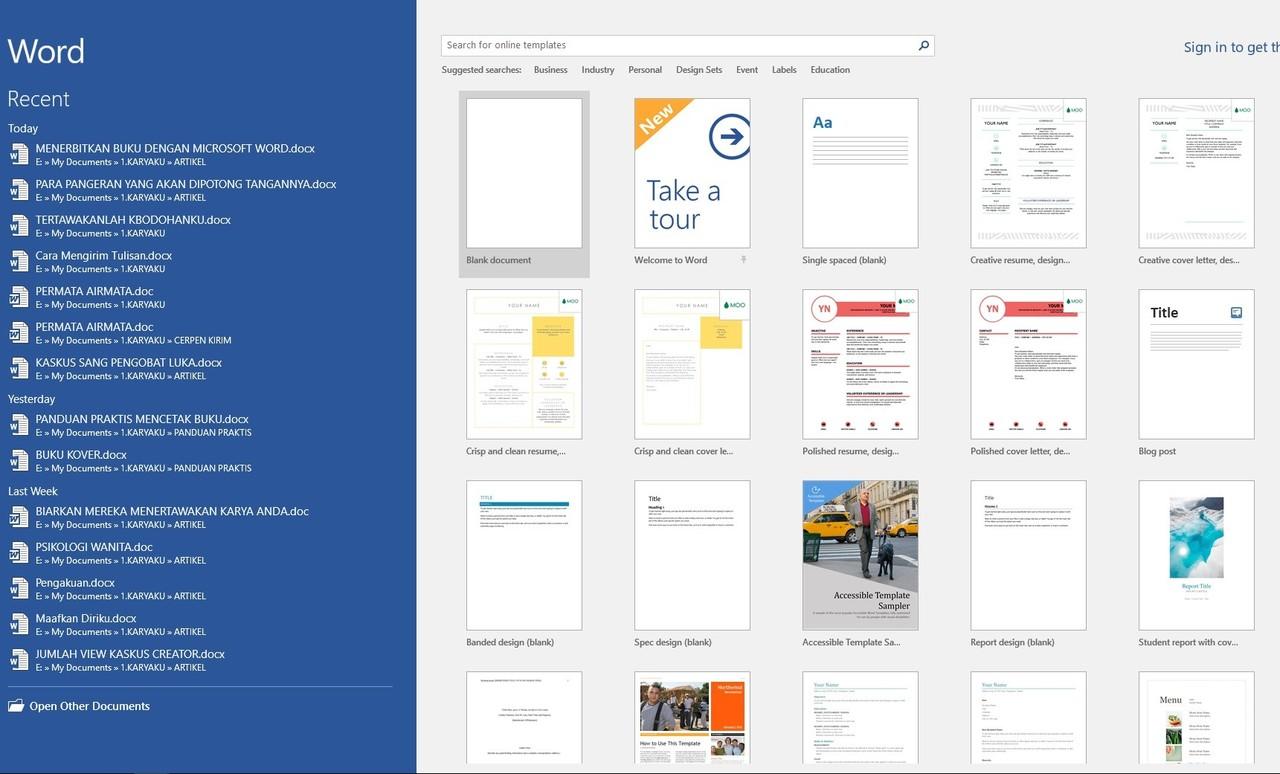Image resolution: width=1280 pixels, height=774 pixels.
Task: Select the Polished resume template thumbnail
Action: 860,364
